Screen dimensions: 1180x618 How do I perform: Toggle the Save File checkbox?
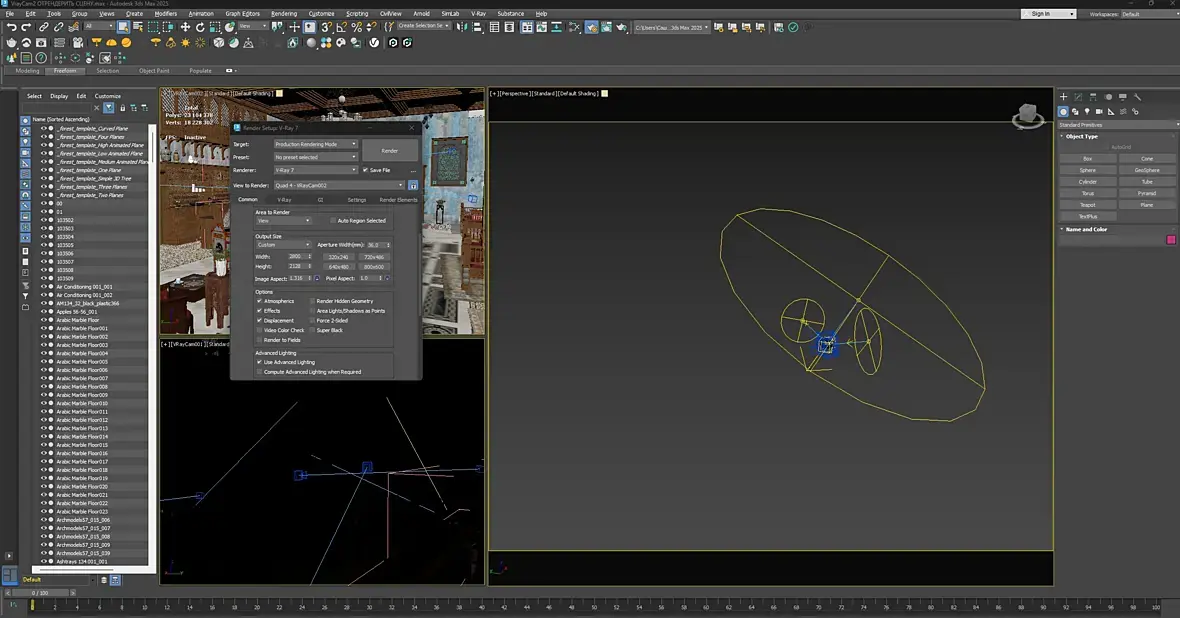tap(365, 170)
